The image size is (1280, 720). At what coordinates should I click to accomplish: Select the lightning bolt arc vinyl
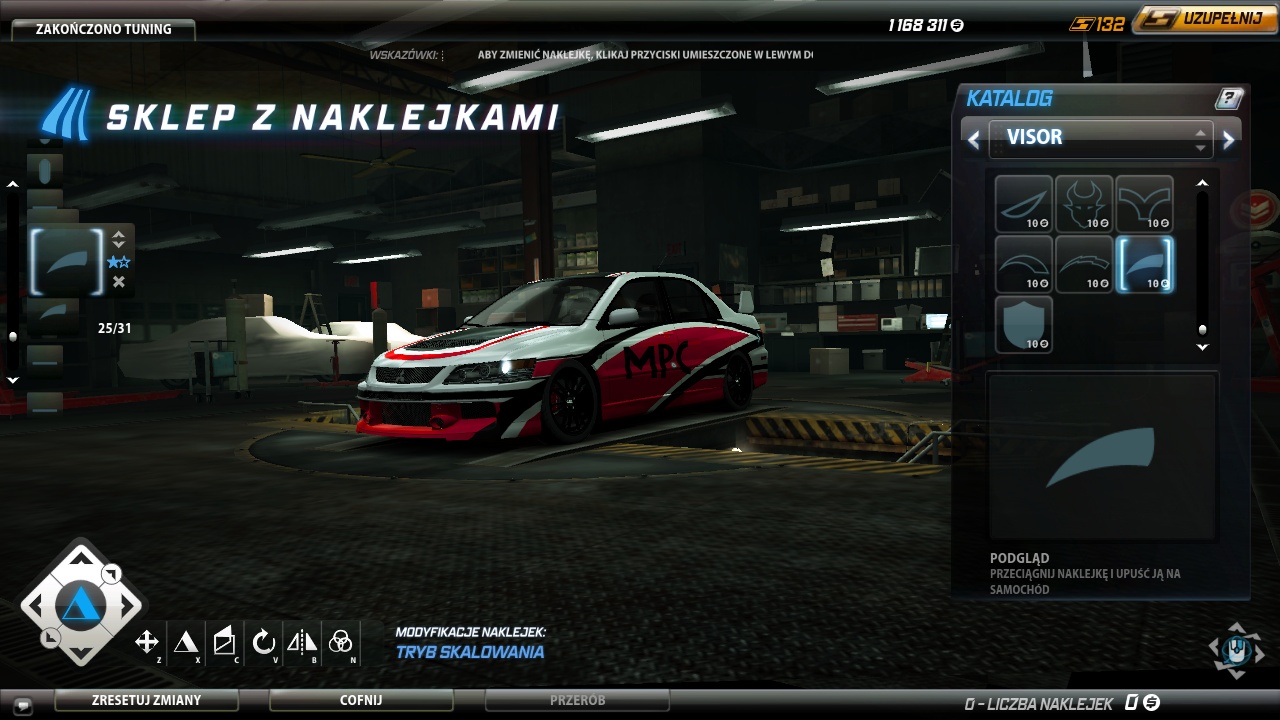(x=1084, y=264)
